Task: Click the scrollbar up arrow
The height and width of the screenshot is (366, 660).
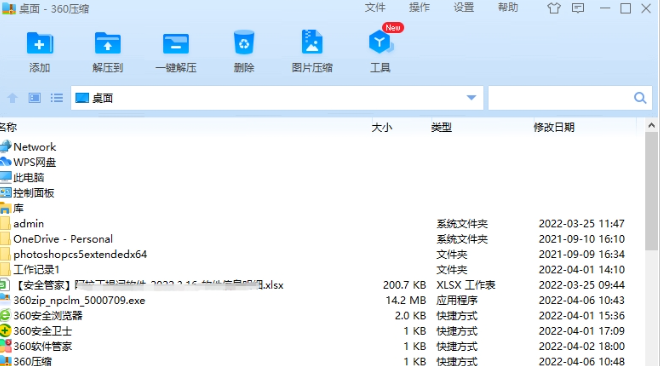Action: pyautogui.click(x=652, y=125)
